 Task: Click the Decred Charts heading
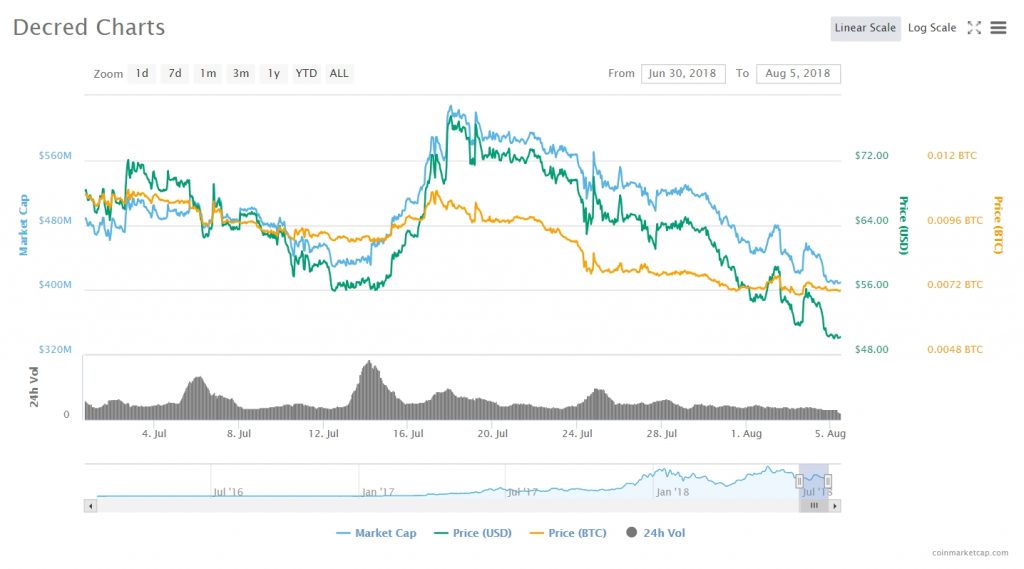point(89,27)
